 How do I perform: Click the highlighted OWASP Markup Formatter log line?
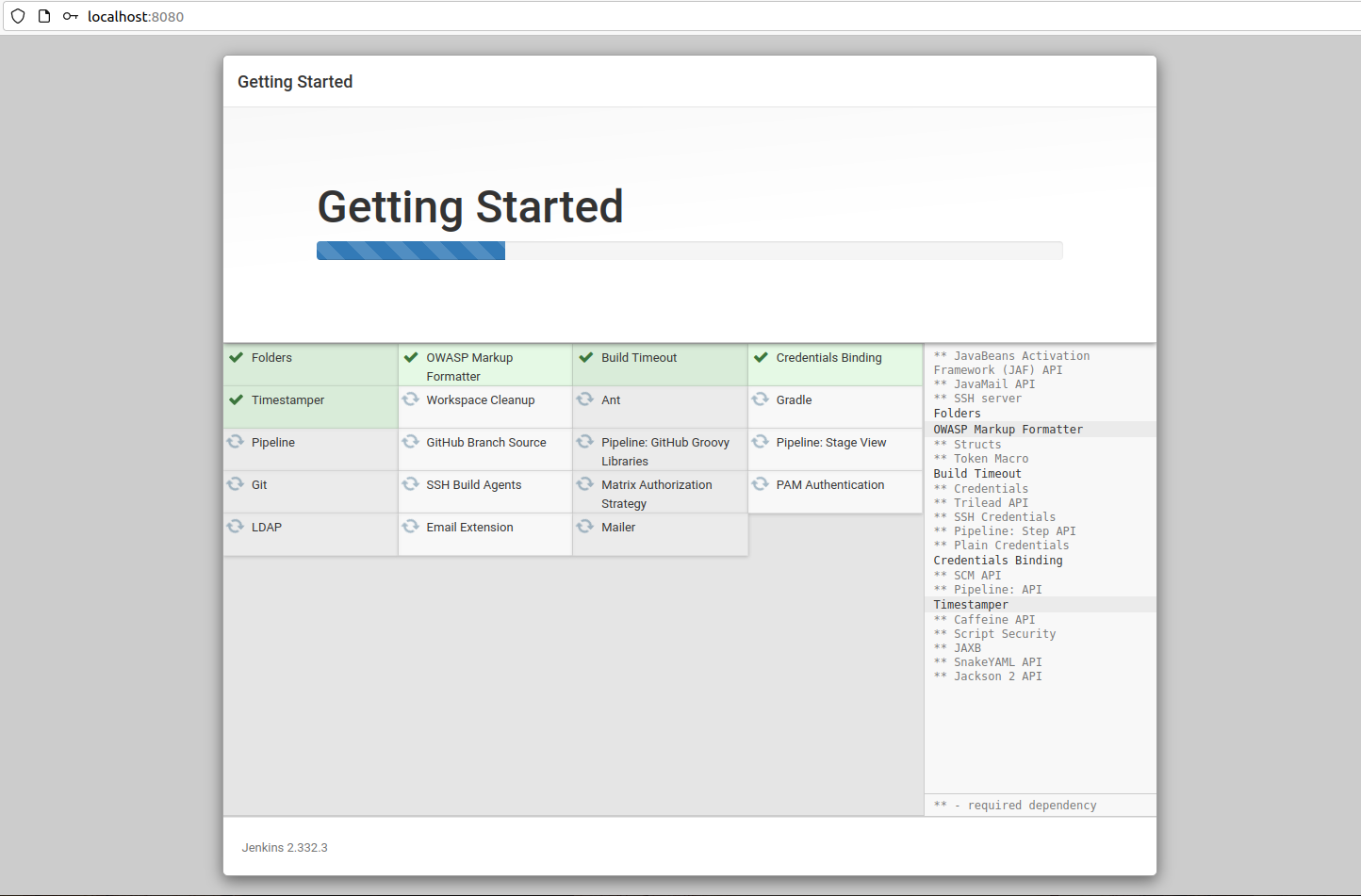(x=1041, y=430)
